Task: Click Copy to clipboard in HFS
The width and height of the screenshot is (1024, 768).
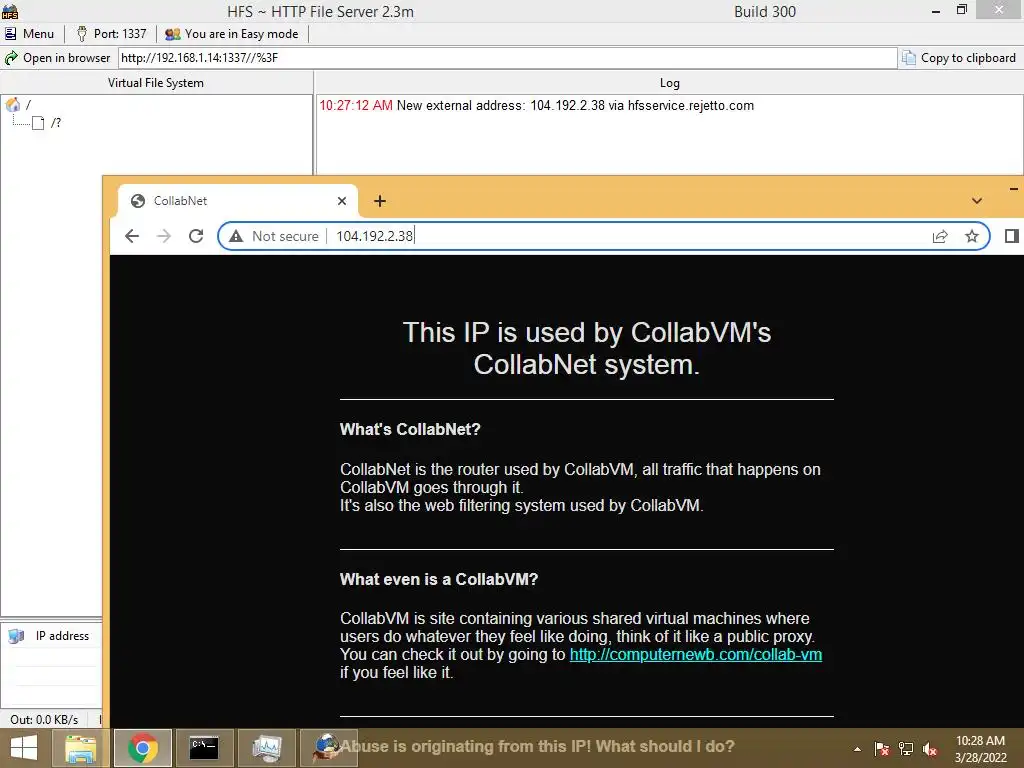Action: coord(959,57)
